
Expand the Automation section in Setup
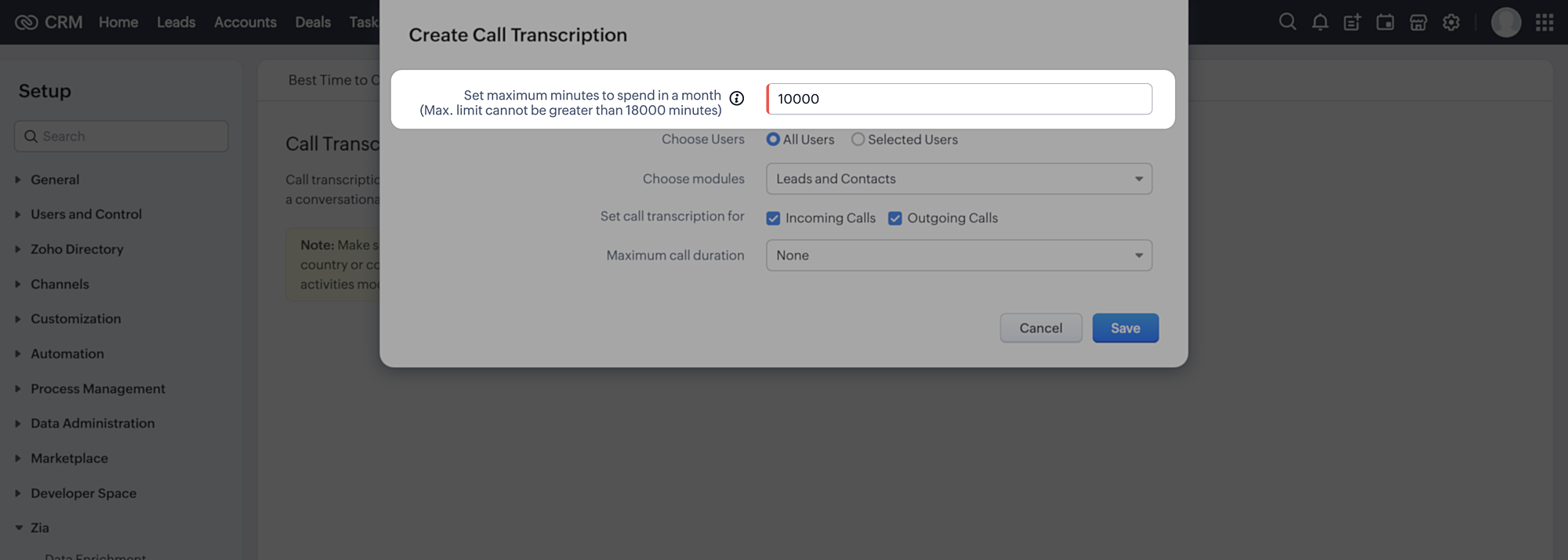coord(67,354)
